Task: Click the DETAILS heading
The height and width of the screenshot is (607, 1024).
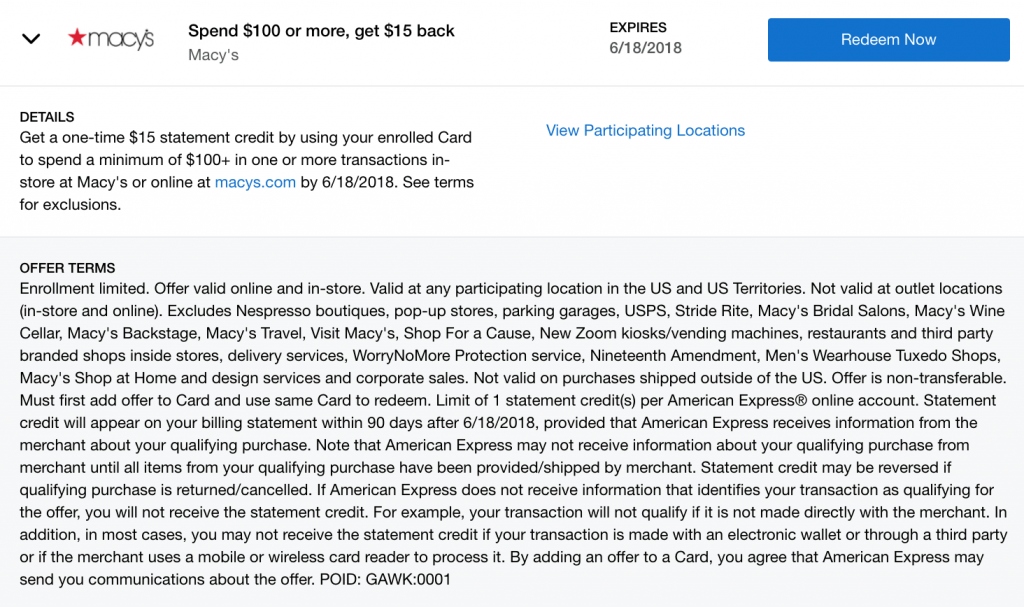Action: coord(47,117)
